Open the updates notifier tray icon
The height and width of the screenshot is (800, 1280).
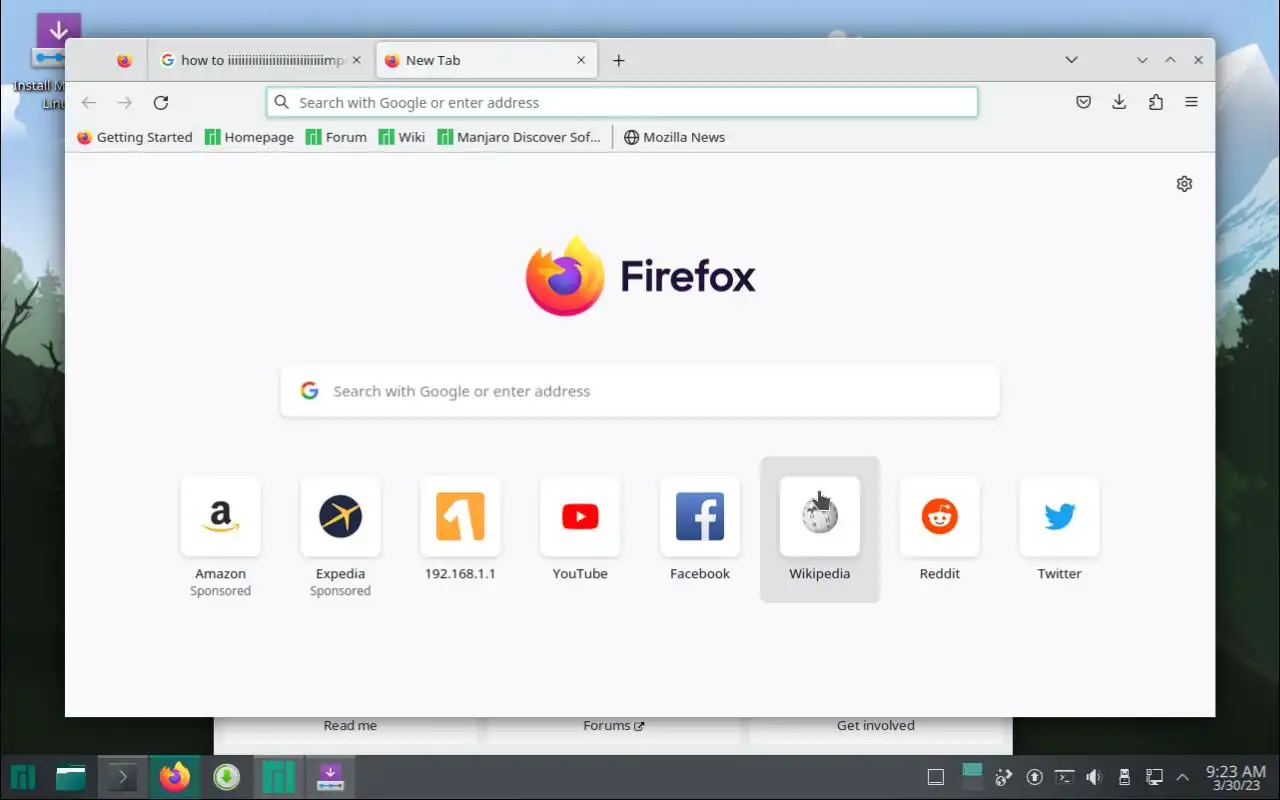(x=1035, y=777)
